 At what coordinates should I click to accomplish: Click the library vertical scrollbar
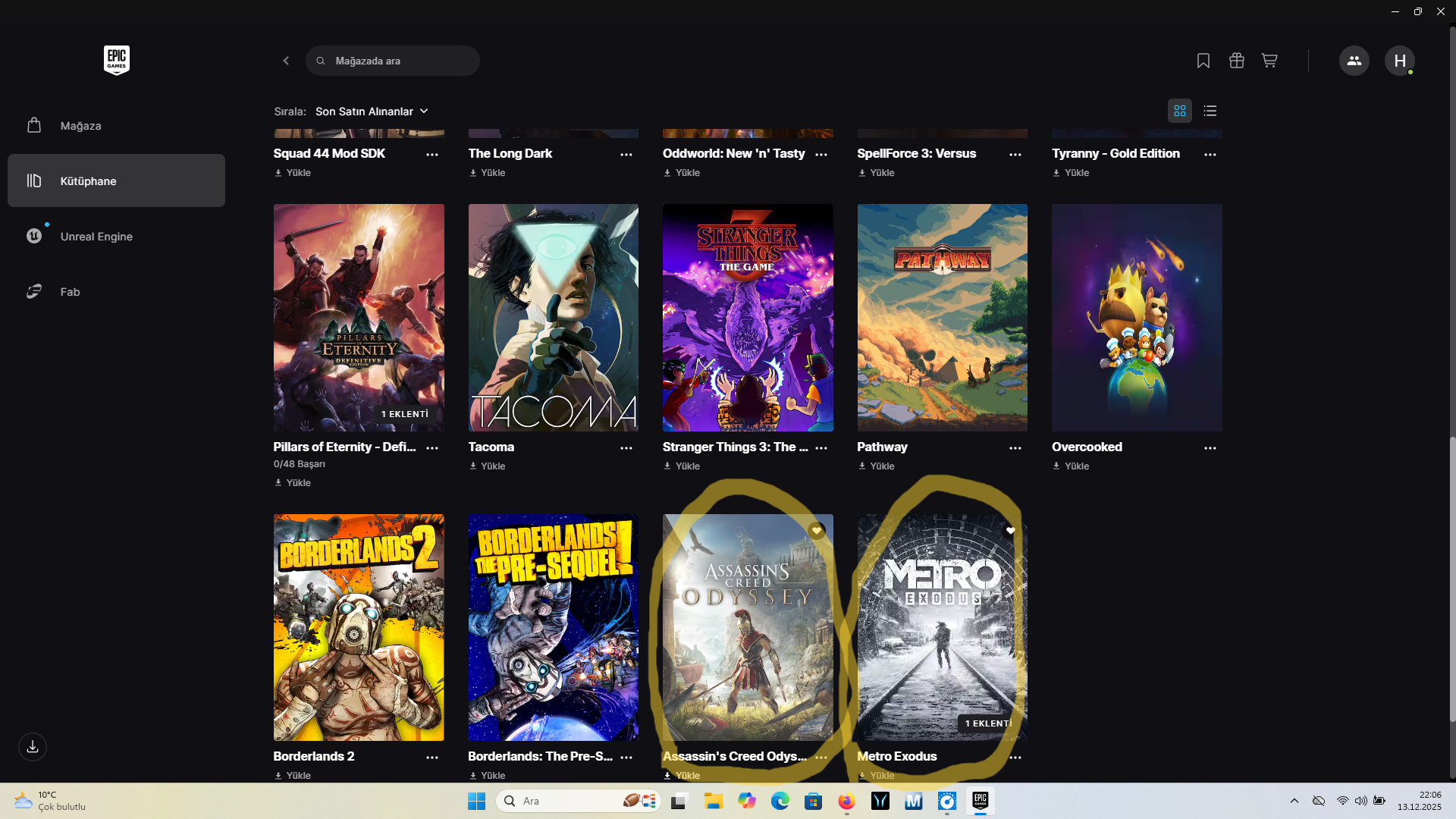(1451, 576)
